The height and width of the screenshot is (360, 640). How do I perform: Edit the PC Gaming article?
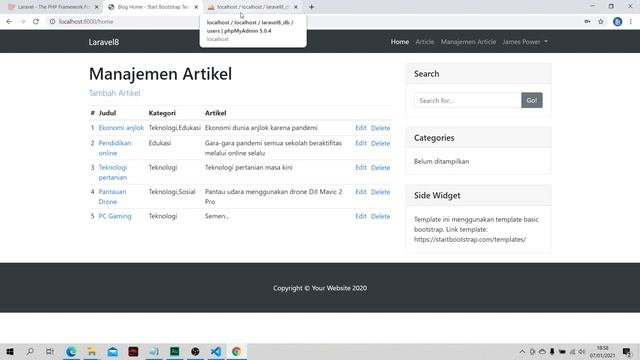pyautogui.click(x=361, y=216)
